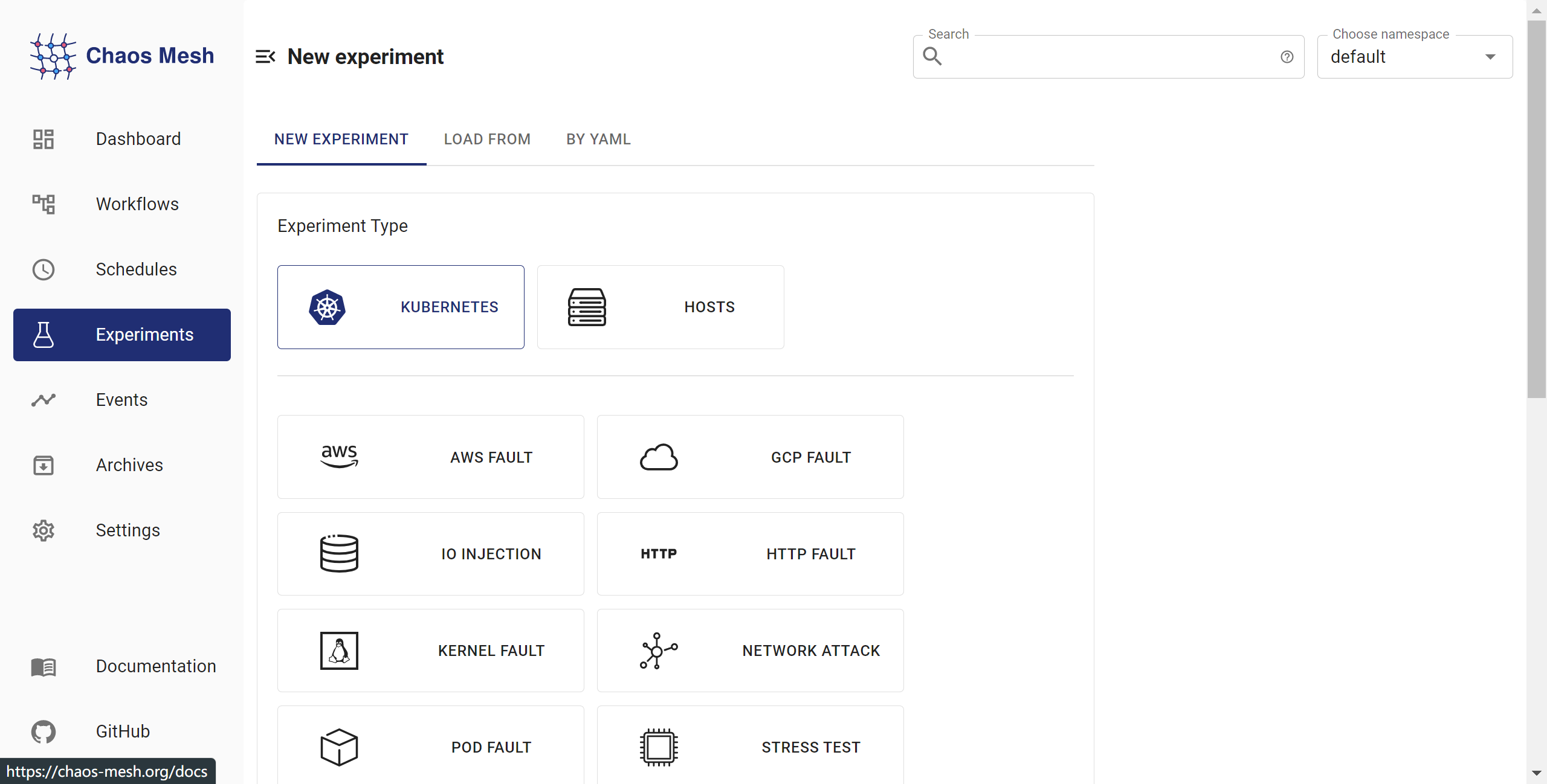The width and height of the screenshot is (1547, 784).
Task: Open the Documentation link
Action: pyautogui.click(x=155, y=666)
